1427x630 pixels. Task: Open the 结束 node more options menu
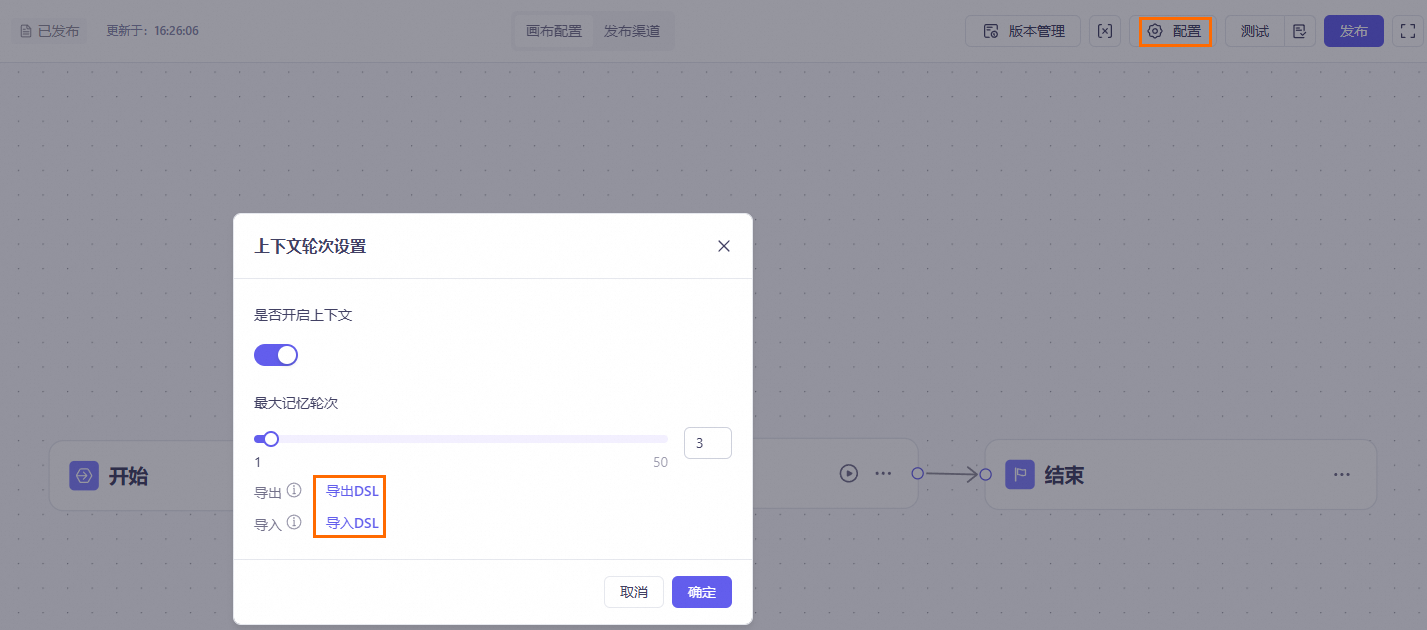pyautogui.click(x=1343, y=474)
